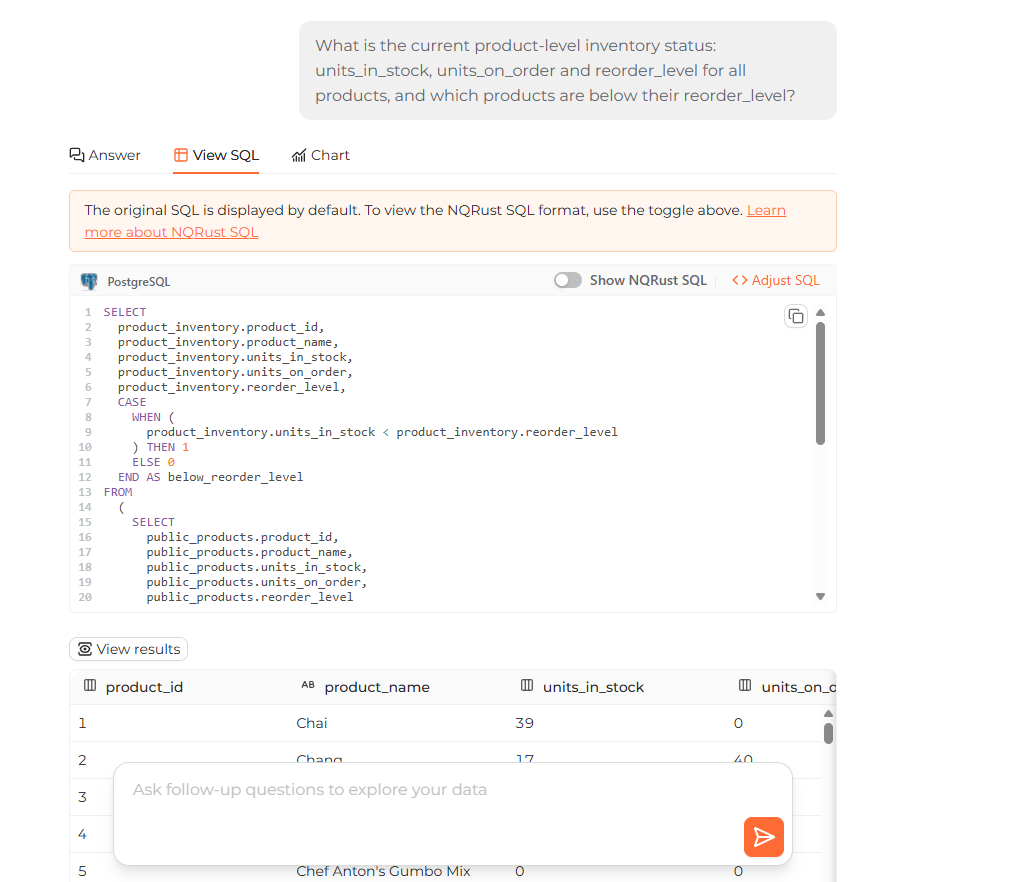This screenshot has width=1018, height=882.
Task: Click the units_in_stock column type icon
Action: coord(527,685)
